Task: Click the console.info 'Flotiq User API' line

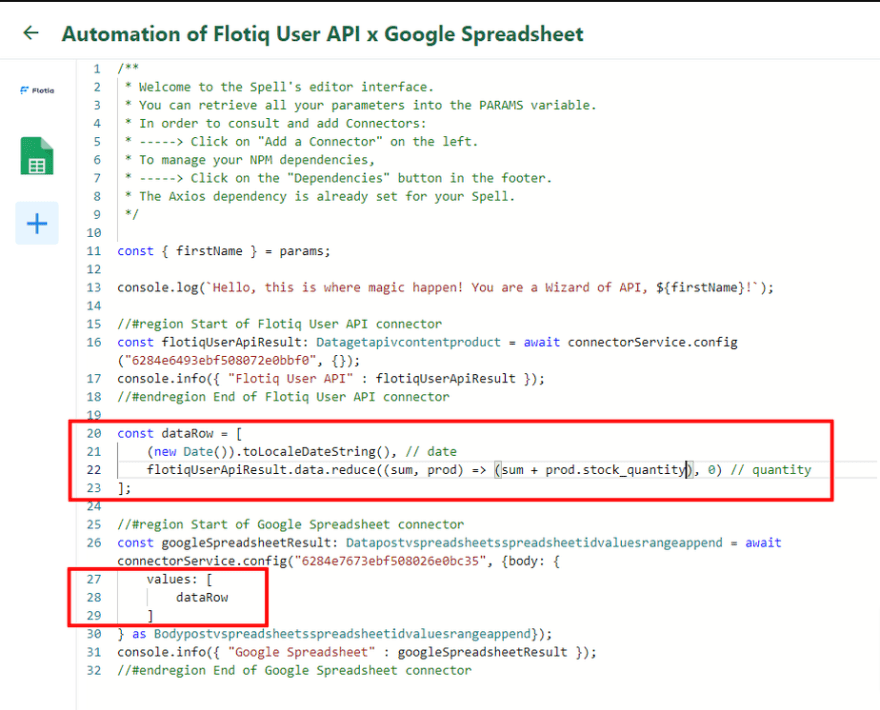Action: tap(331, 379)
